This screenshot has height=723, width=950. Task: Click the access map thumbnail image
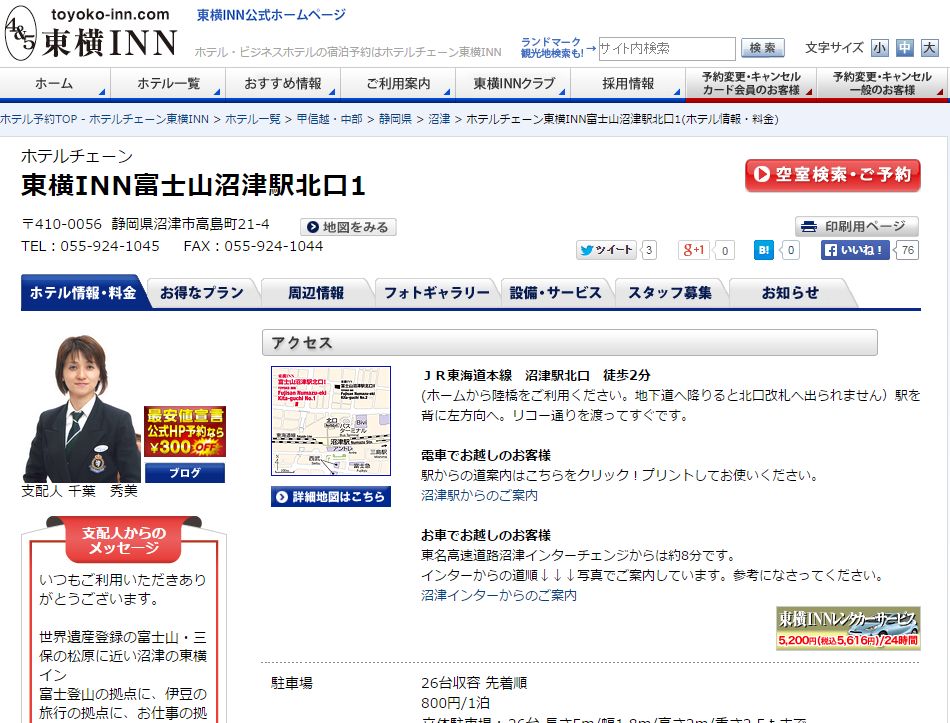[331, 421]
